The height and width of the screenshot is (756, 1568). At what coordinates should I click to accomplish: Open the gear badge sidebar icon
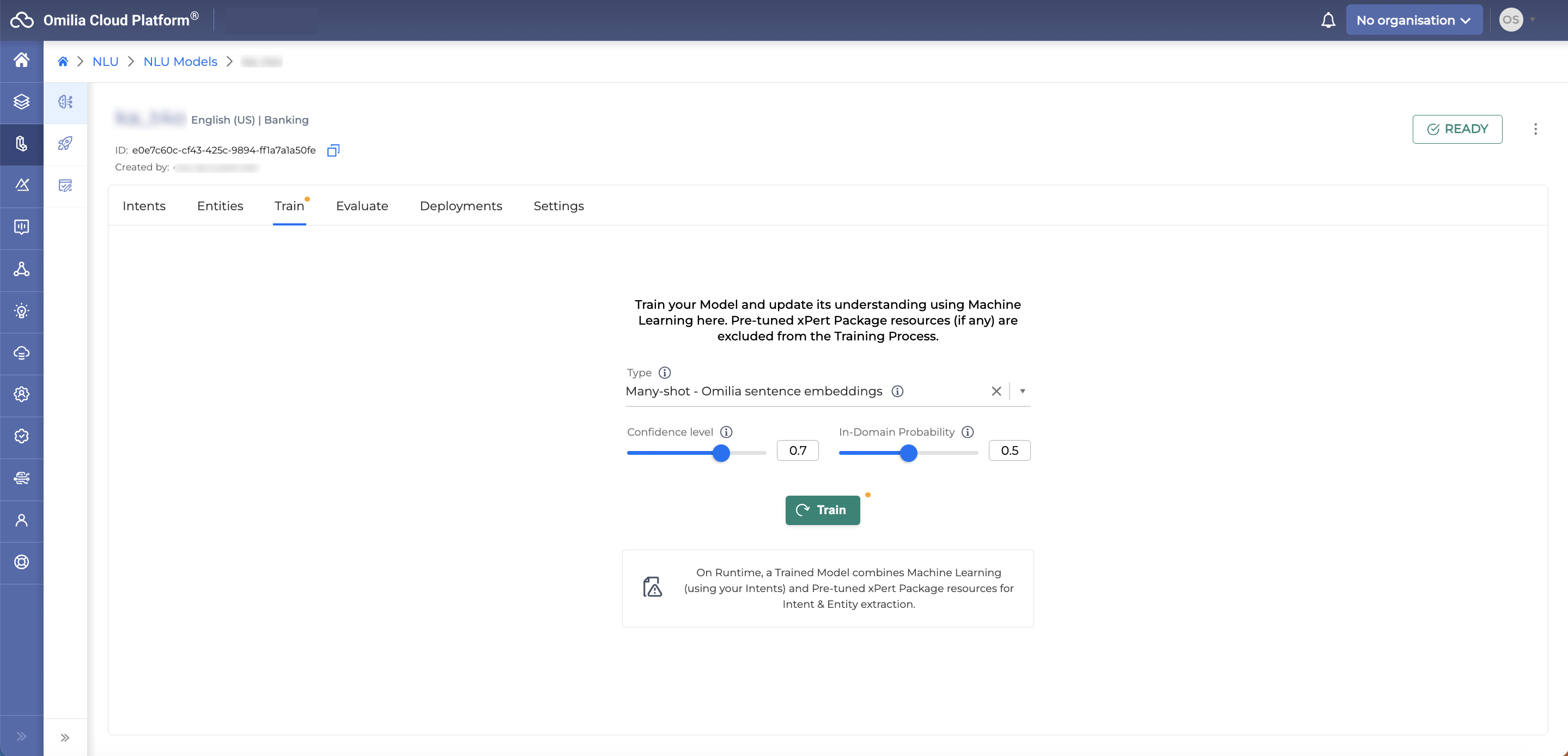click(x=22, y=394)
